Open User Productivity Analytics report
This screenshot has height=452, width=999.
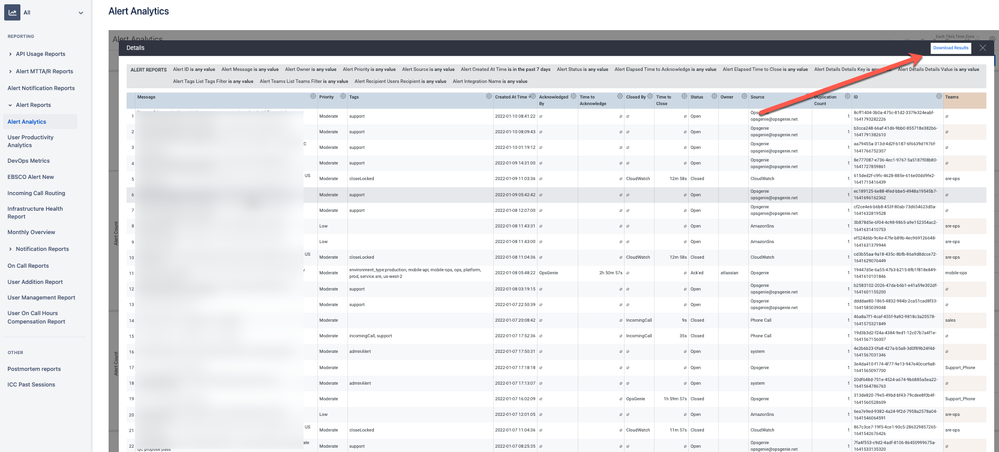[x=31, y=141]
